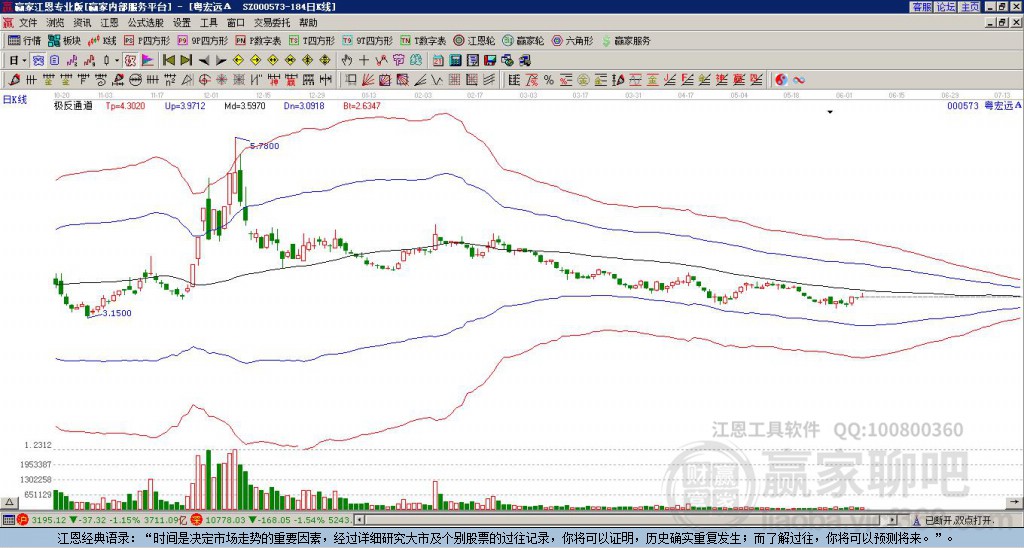
Task: Open the 板块 sector view
Action: (64, 40)
